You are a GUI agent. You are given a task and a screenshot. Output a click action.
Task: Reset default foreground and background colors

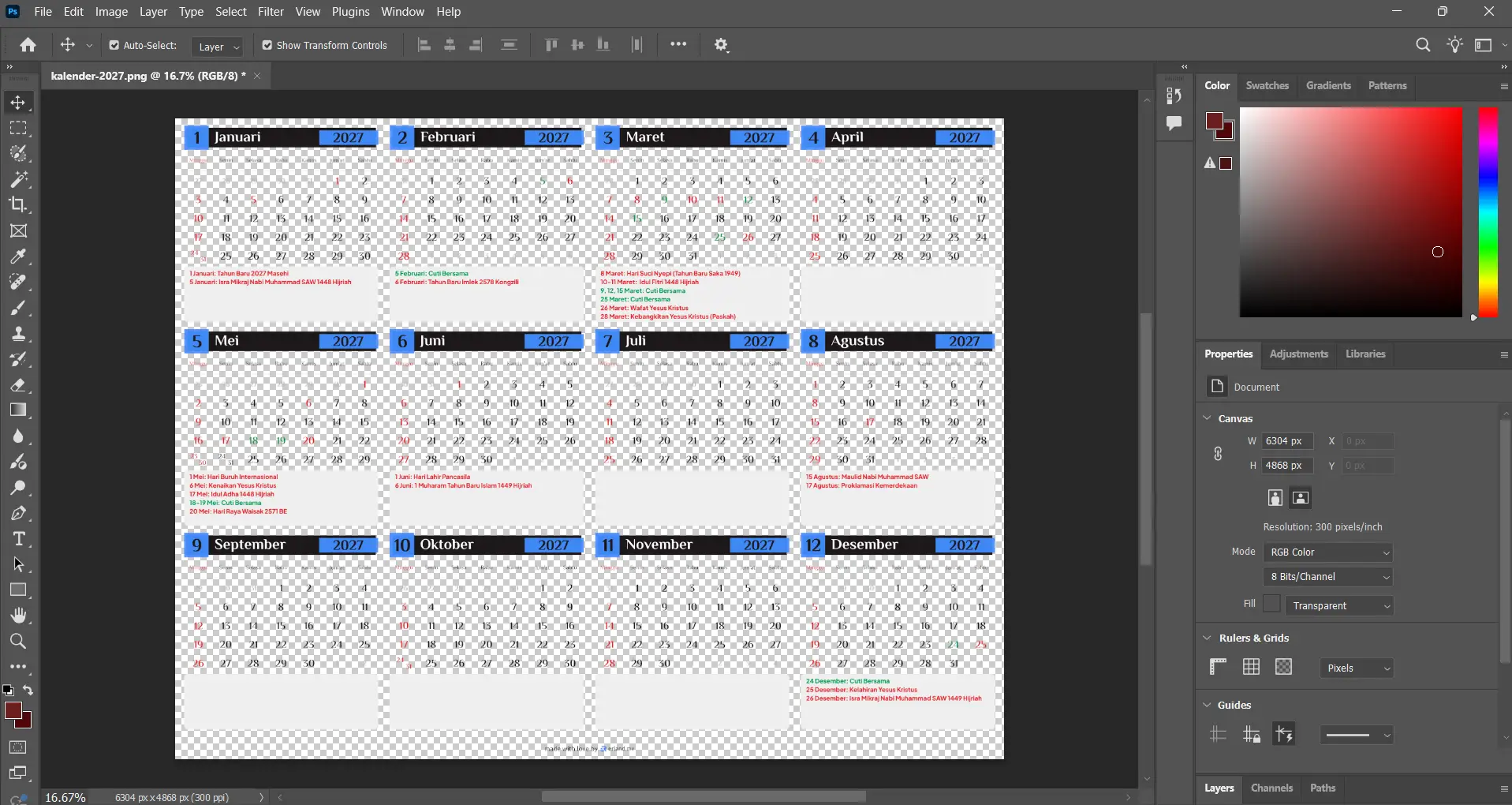tap(9, 691)
